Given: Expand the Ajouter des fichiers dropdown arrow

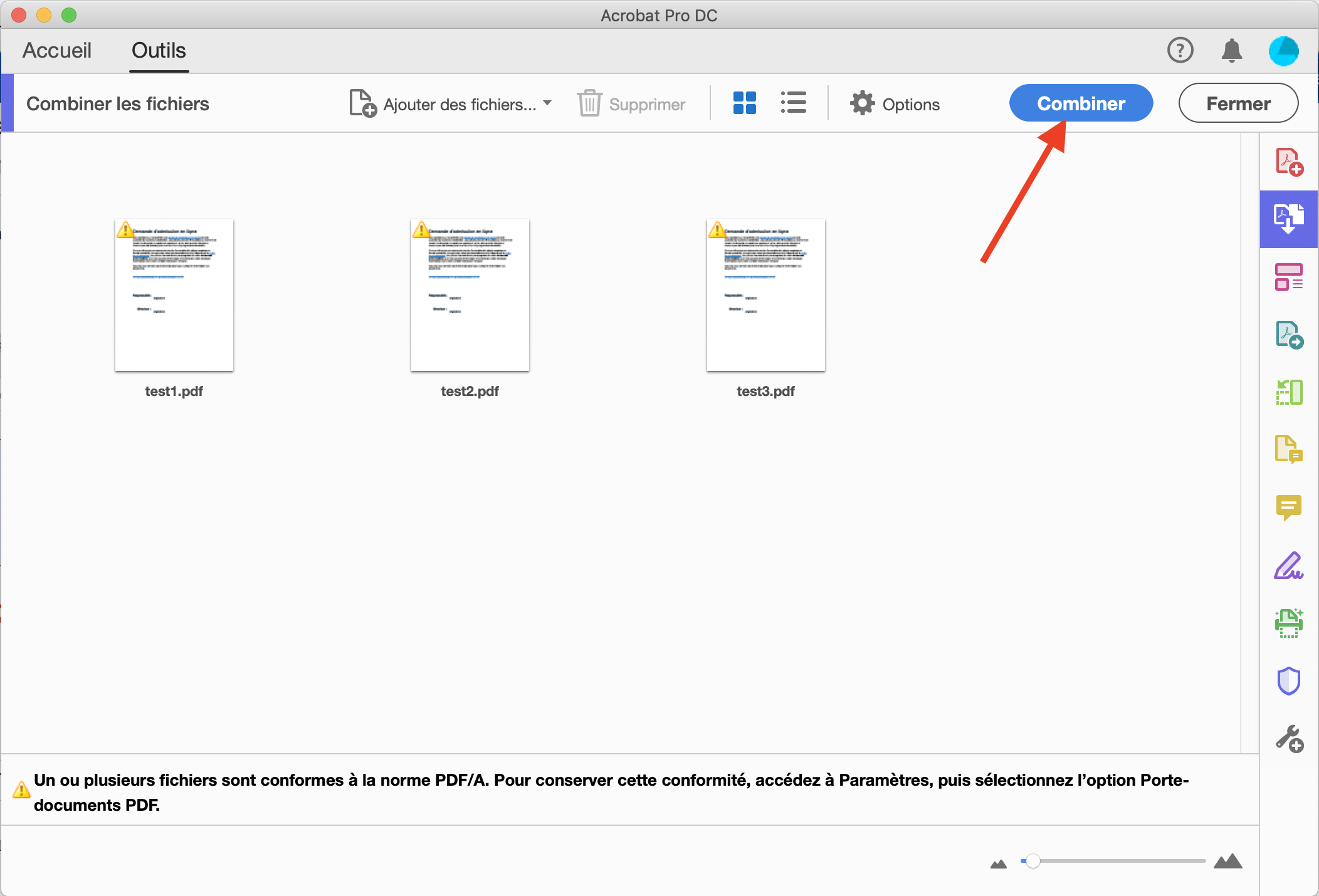Looking at the screenshot, I should pyautogui.click(x=547, y=103).
